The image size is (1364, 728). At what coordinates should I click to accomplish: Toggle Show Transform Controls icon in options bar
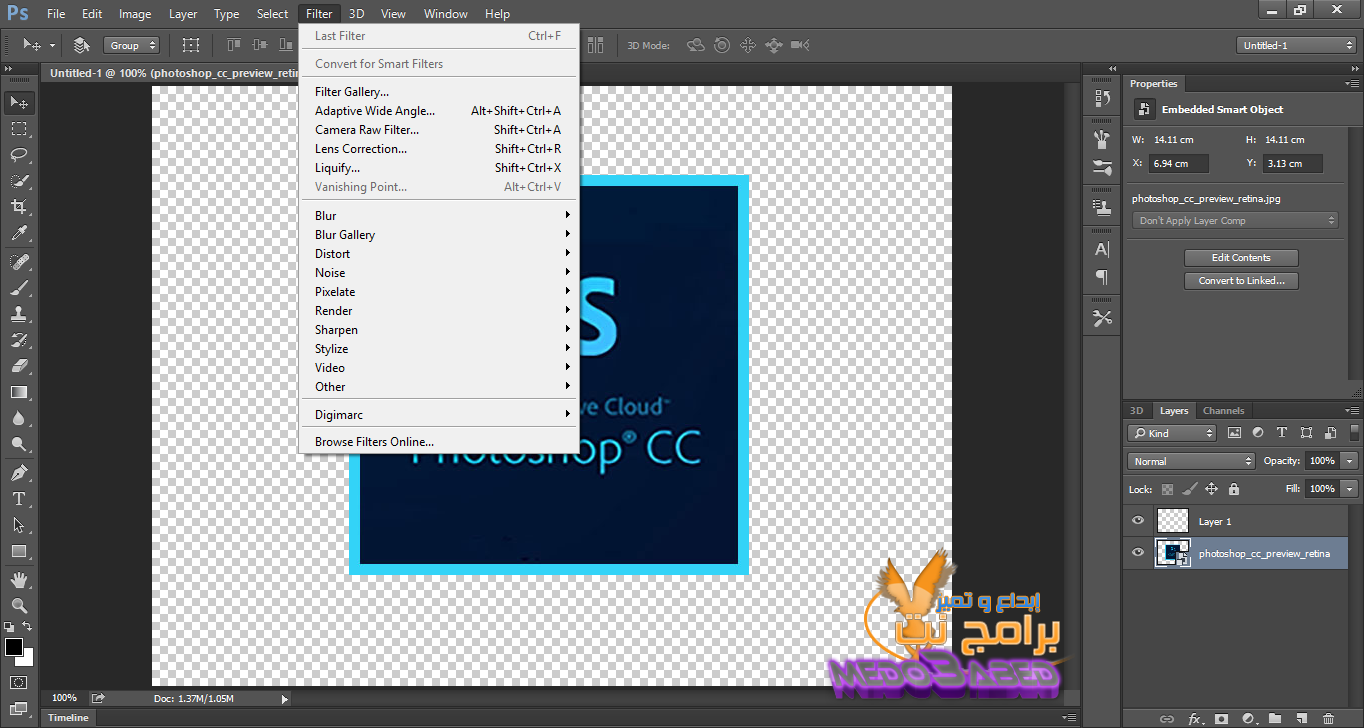click(191, 45)
